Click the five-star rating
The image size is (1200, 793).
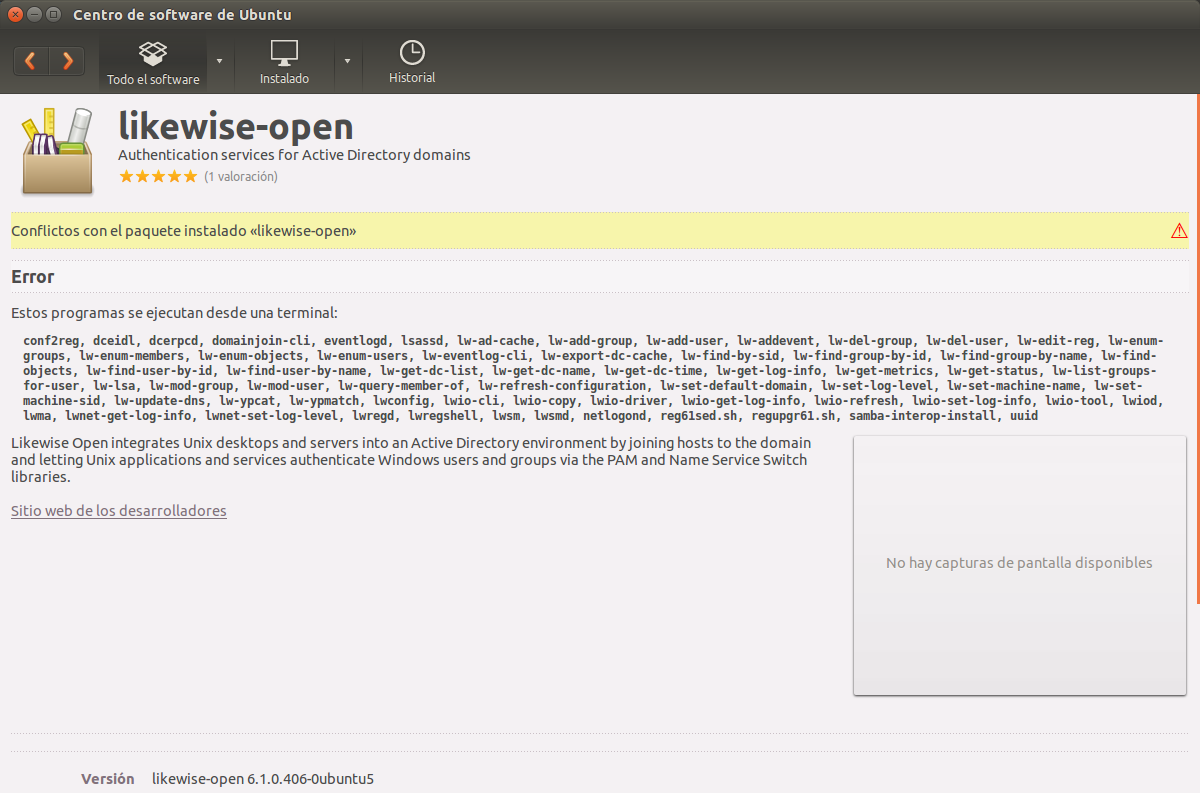pos(158,176)
